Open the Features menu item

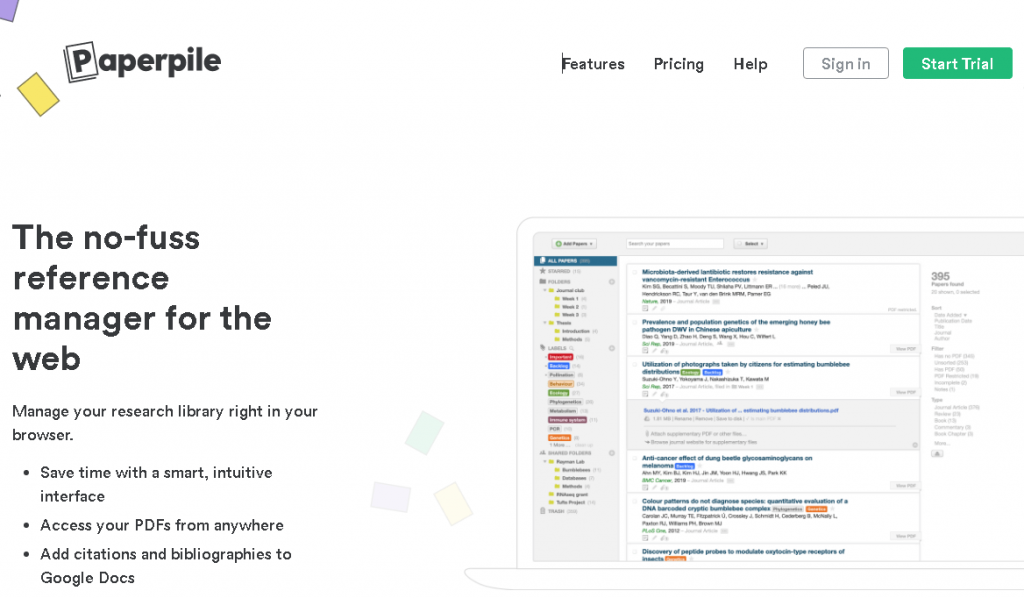(593, 64)
